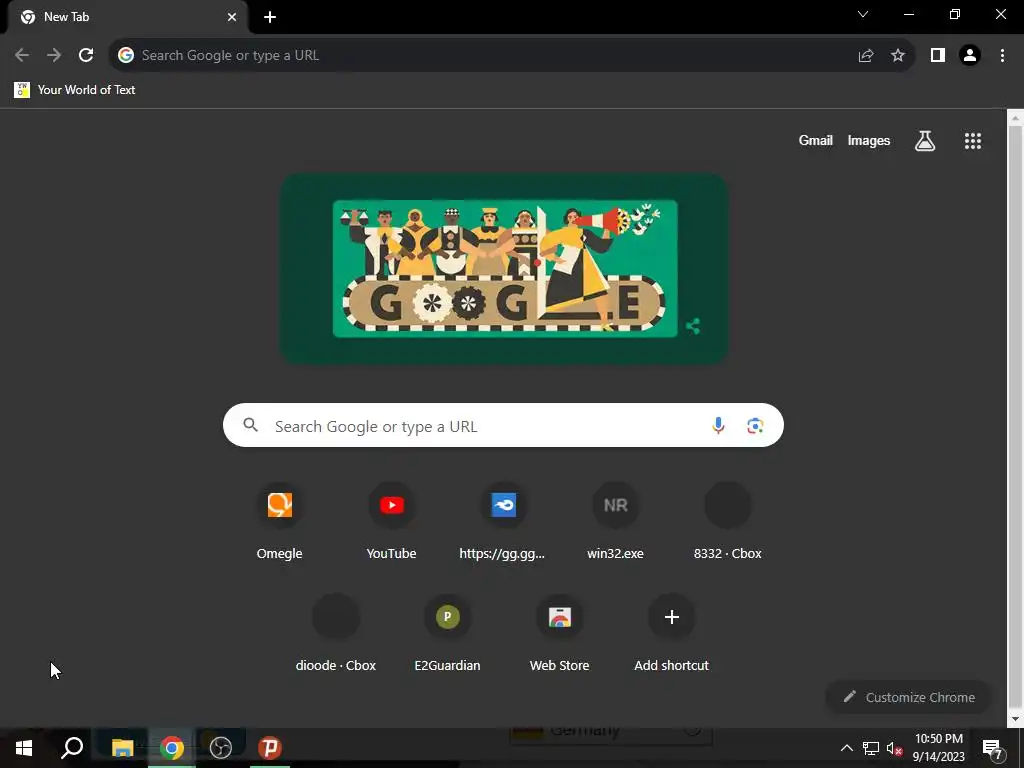The width and height of the screenshot is (1024, 768).
Task: Toggle the Chrome side panel
Action: 938,56
